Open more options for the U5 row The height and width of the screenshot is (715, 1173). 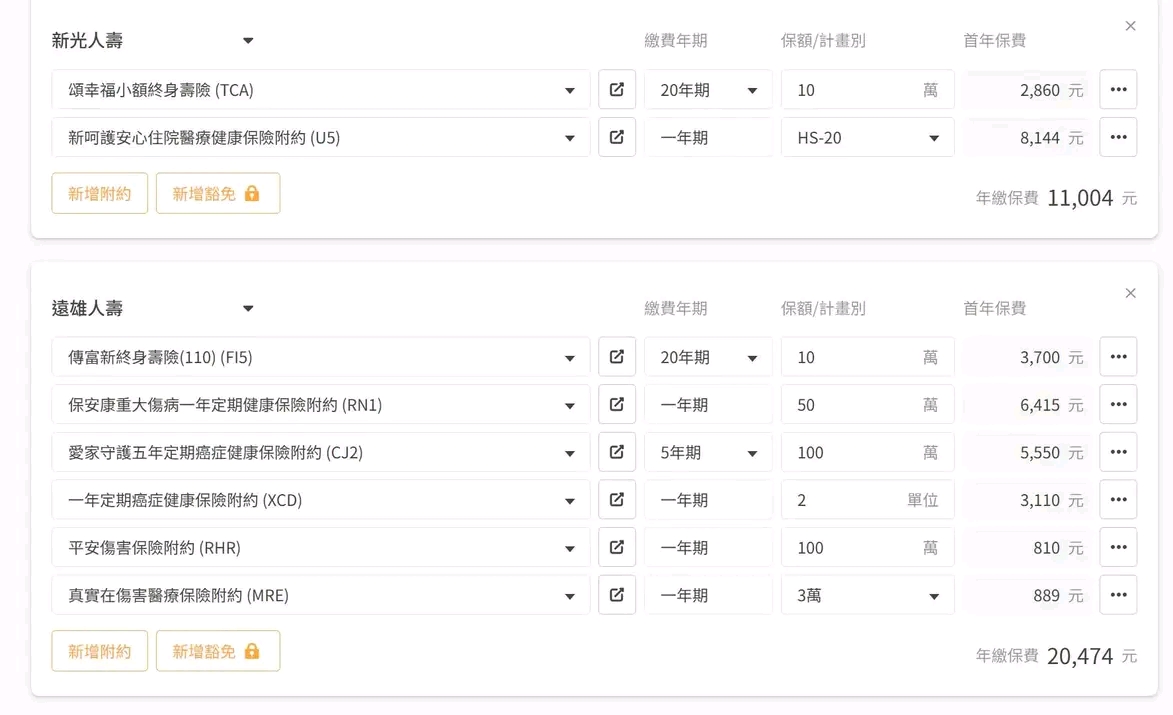pos(1118,138)
